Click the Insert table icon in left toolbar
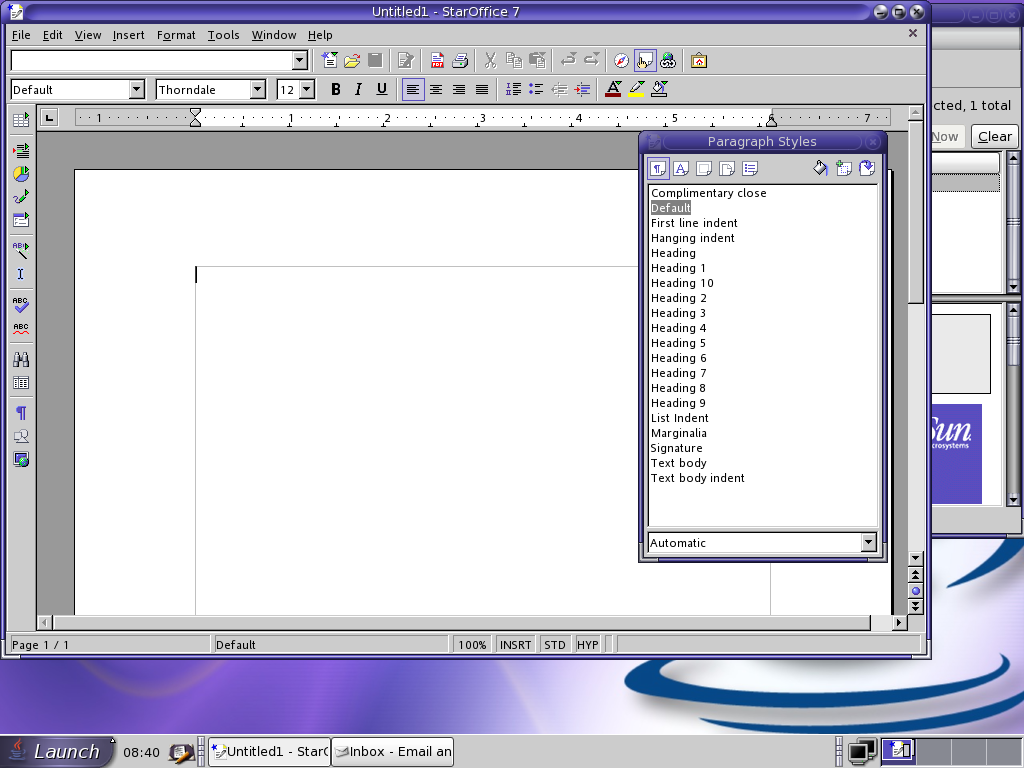The image size is (1024, 768). (x=21, y=120)
